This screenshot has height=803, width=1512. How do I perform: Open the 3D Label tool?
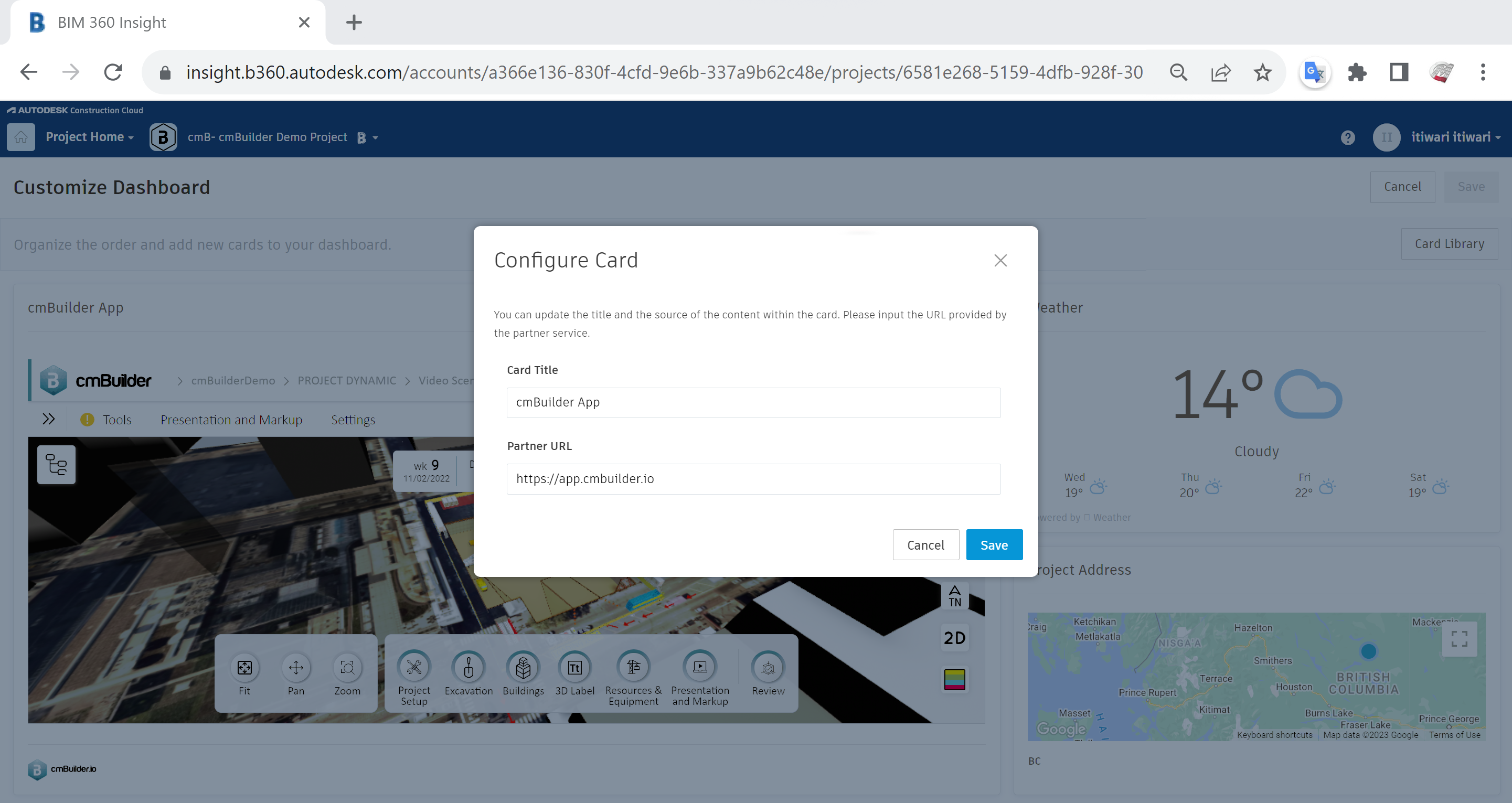574,668
